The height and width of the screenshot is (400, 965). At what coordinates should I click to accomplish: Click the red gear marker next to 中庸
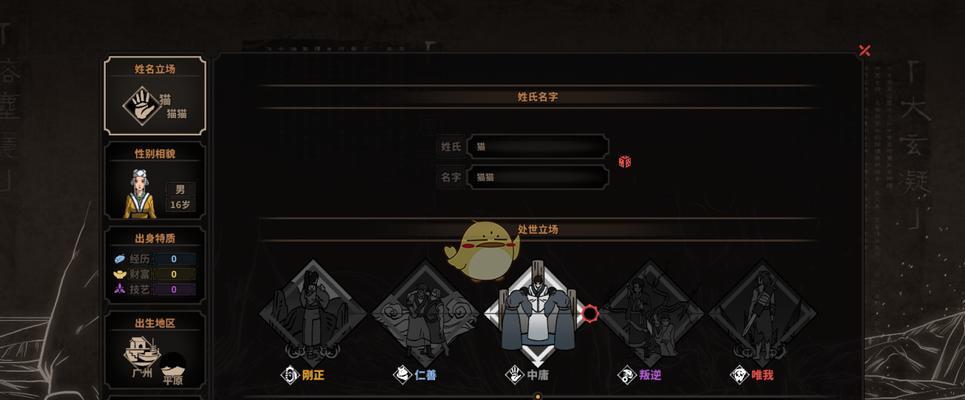590,313
